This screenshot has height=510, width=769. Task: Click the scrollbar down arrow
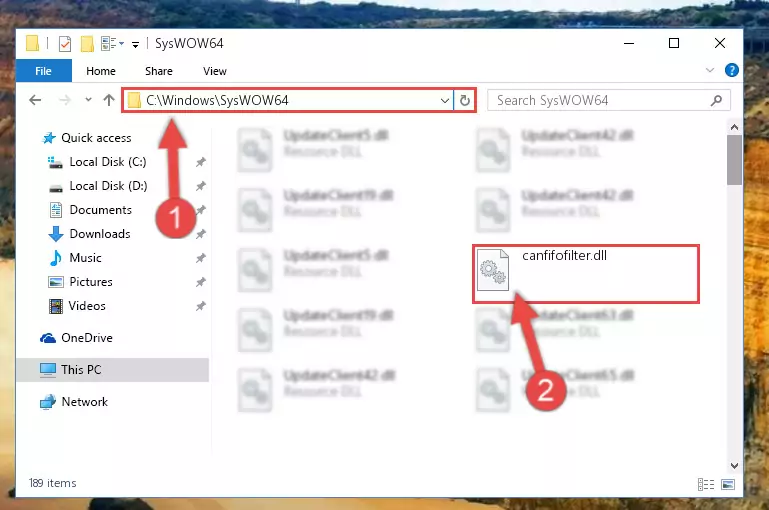[734, 465]
